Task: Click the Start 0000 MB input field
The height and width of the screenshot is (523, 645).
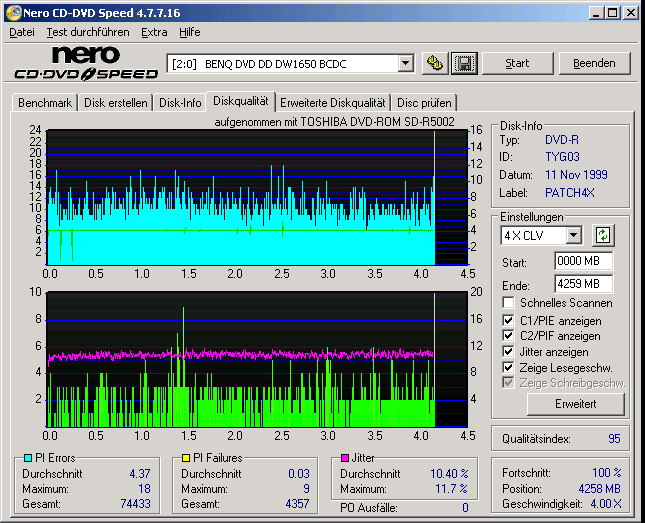Action: [583, 261]
